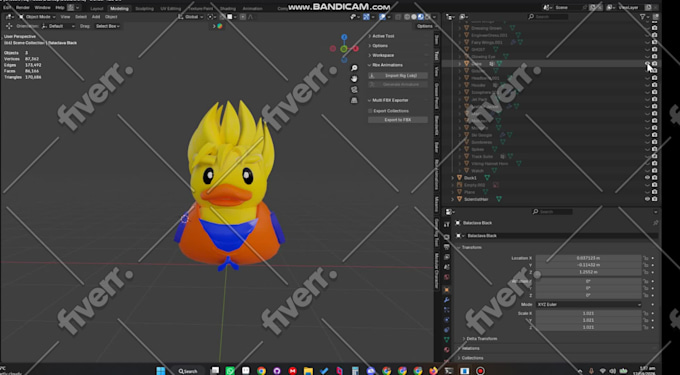
Task: Toggle render camera icon for Duck1
Action: coord(654,178)
